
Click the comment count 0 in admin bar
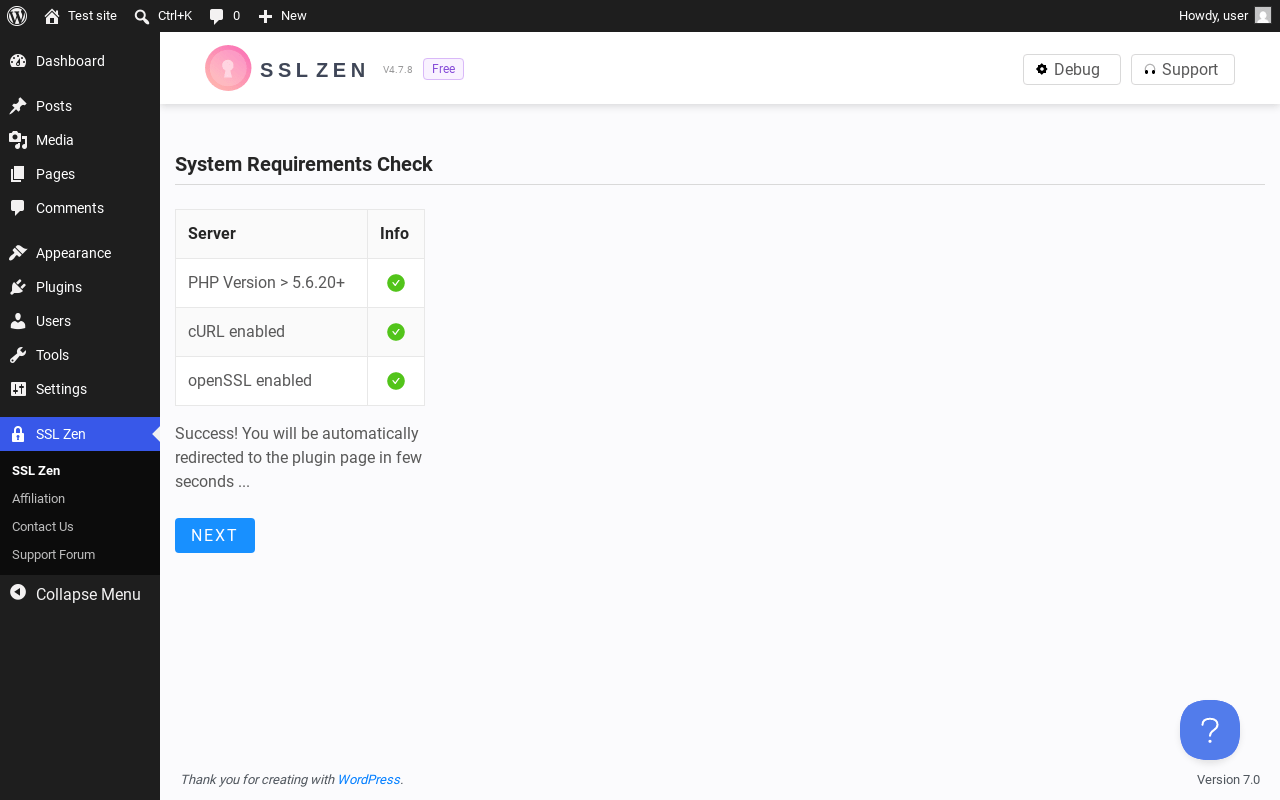tap(236, 16)
